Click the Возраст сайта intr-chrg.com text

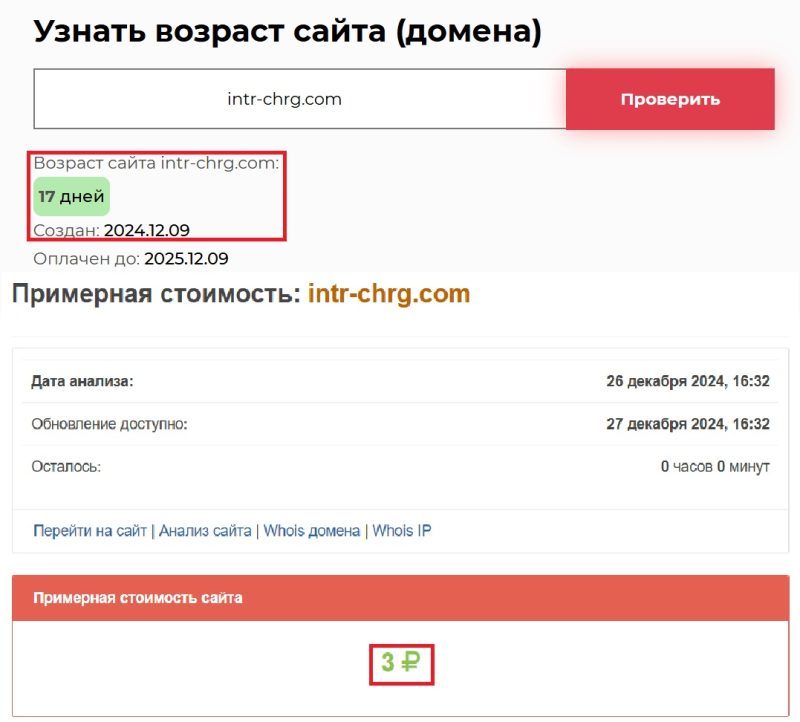click(x=157, y=164)
